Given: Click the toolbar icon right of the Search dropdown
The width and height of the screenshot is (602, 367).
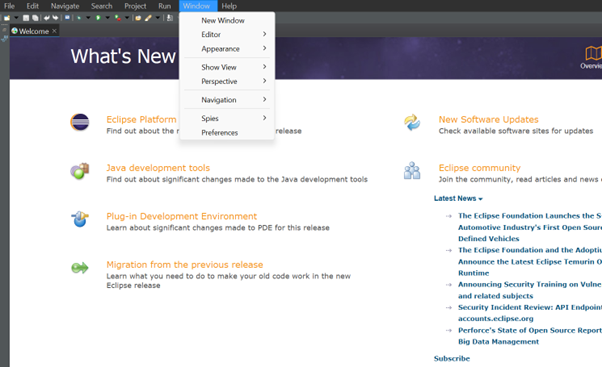Looking at the screenshot, I should tap(169, 18).
